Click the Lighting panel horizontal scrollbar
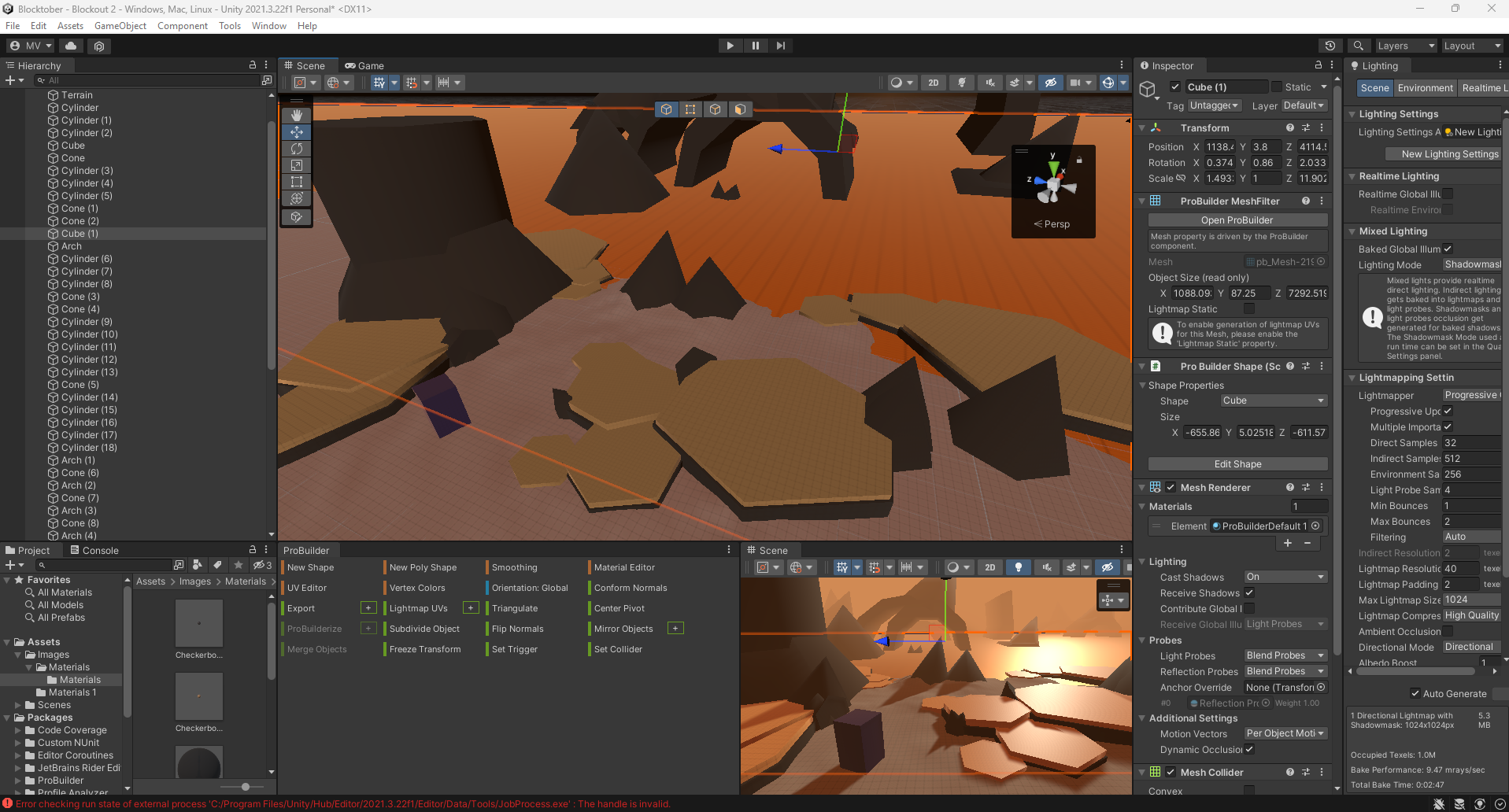1509x812 pixels. point(1416,672)
